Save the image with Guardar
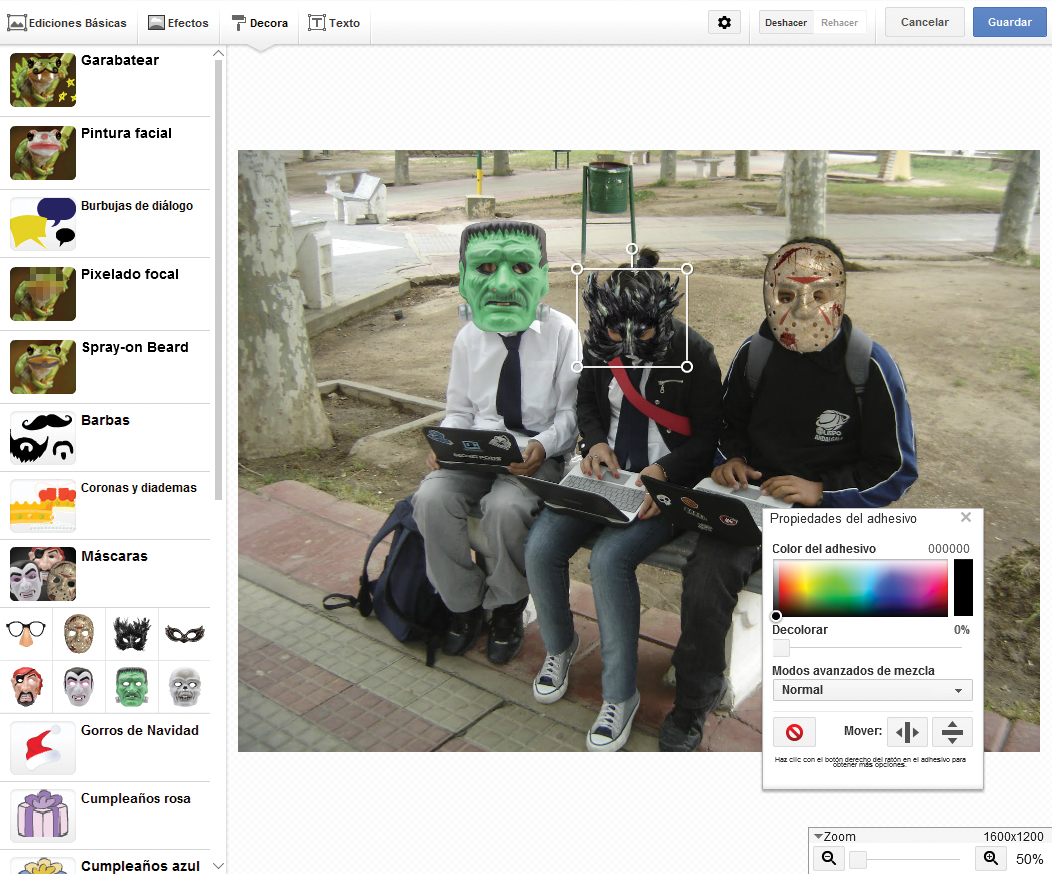Viewport: 1052px width, 874px height. [x=1010, y=22]
